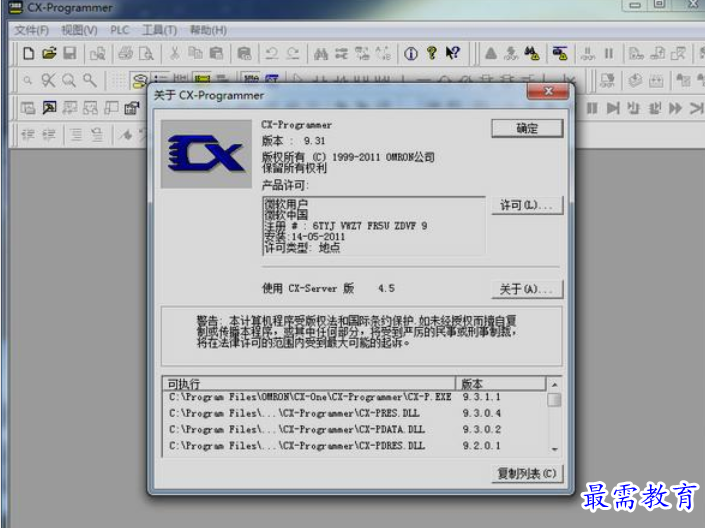The width and height of the screenshot is (705, 528).
Task: Open the 帮助(H) menu
Action: (x=208, y=30)
